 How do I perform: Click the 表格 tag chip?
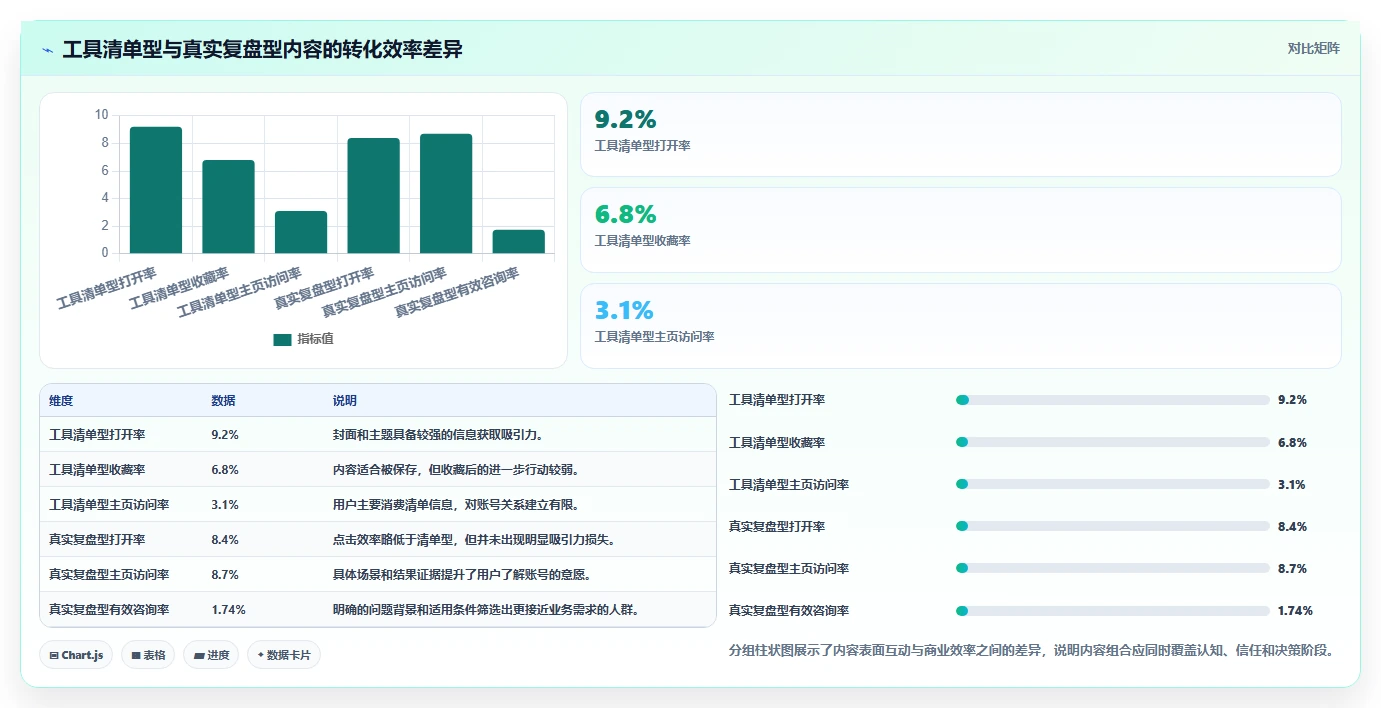coord(148,655)
